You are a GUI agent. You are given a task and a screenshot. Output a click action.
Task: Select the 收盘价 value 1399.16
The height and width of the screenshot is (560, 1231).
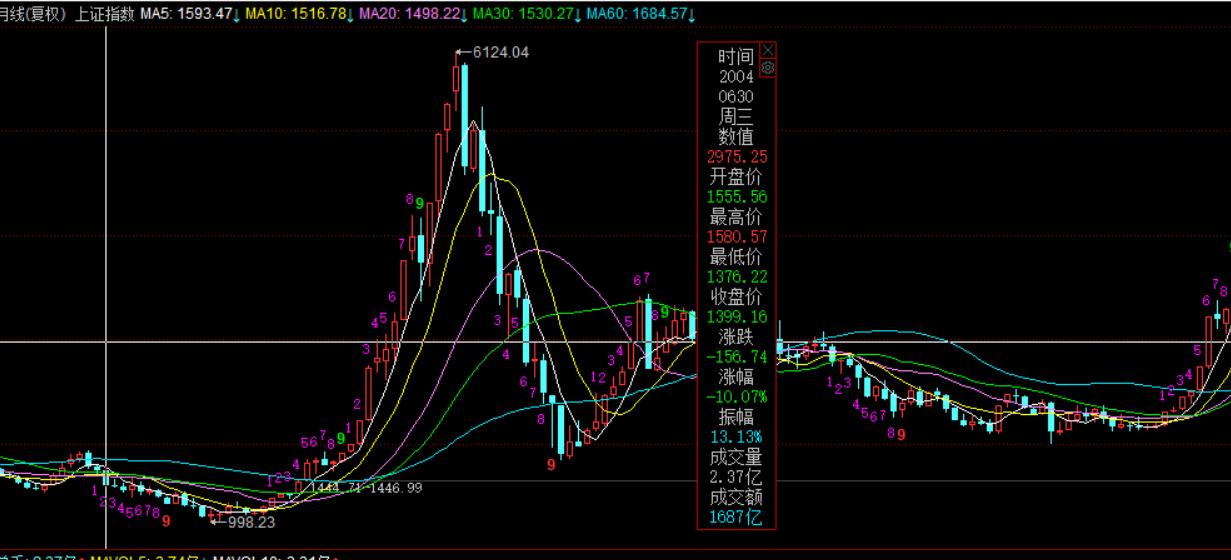736,317
